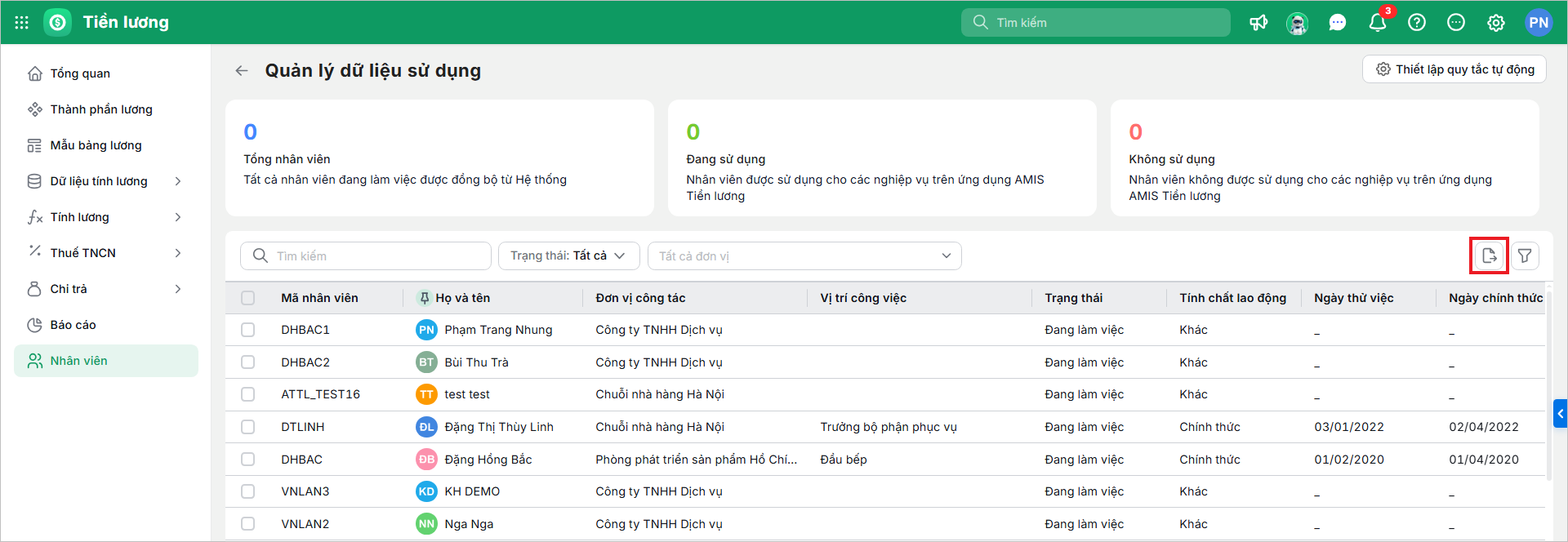Expand Tính lương submenu chevron
This screenshot has height=542, width=1568.
pyautogui.click(x=178, y=217)
